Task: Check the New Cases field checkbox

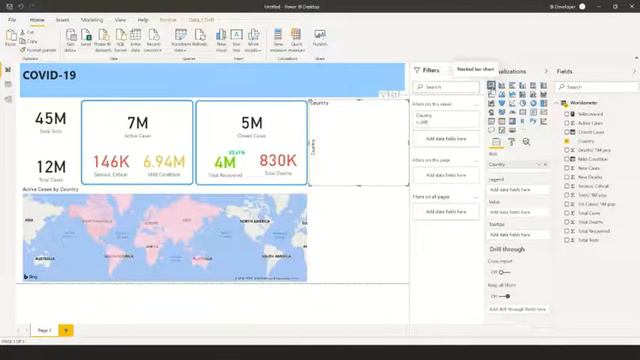Action: (x=567, y=168)
